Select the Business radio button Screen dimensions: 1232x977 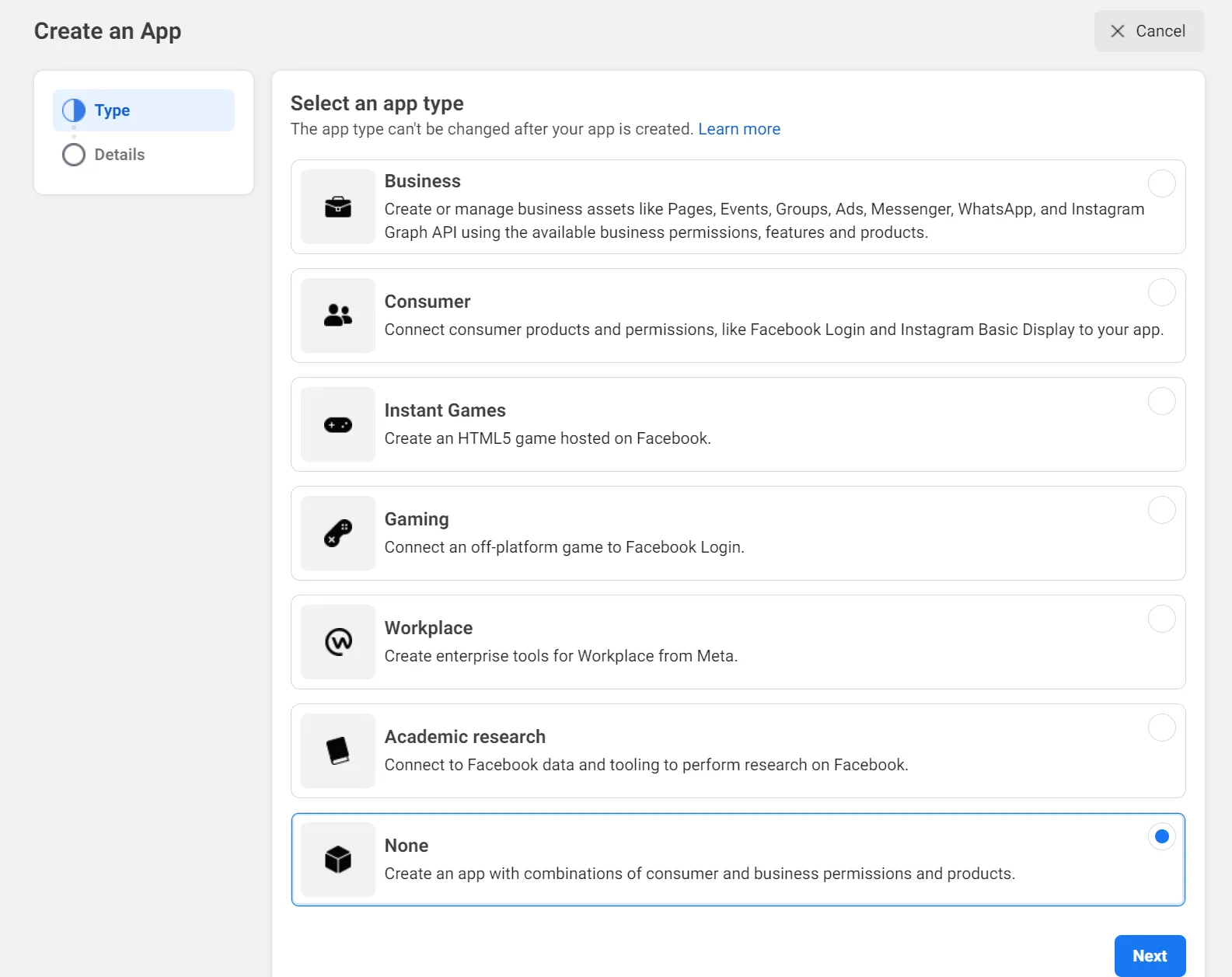[x=1162, y=183]
